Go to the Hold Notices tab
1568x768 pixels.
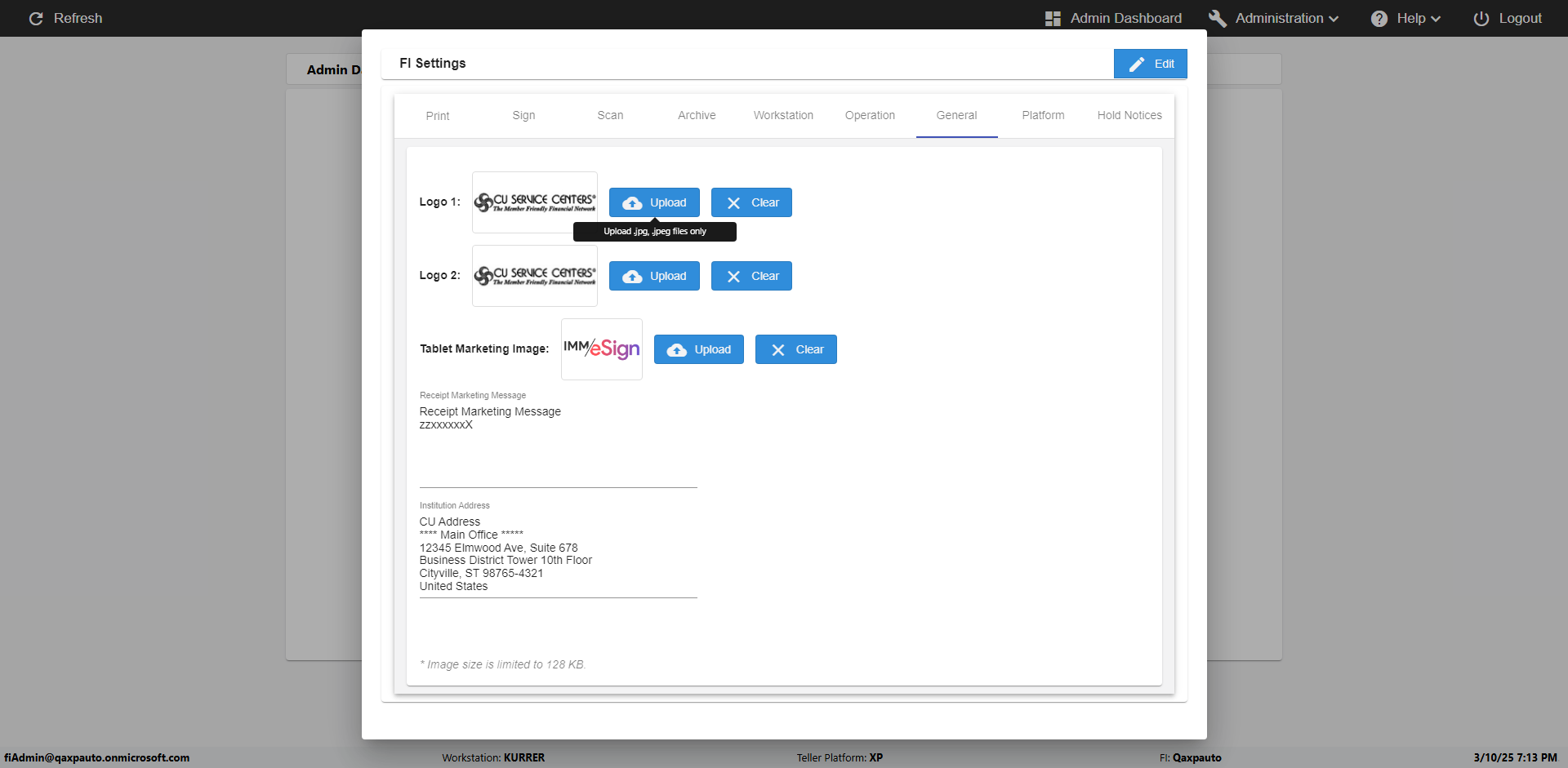coord(1129,116)
